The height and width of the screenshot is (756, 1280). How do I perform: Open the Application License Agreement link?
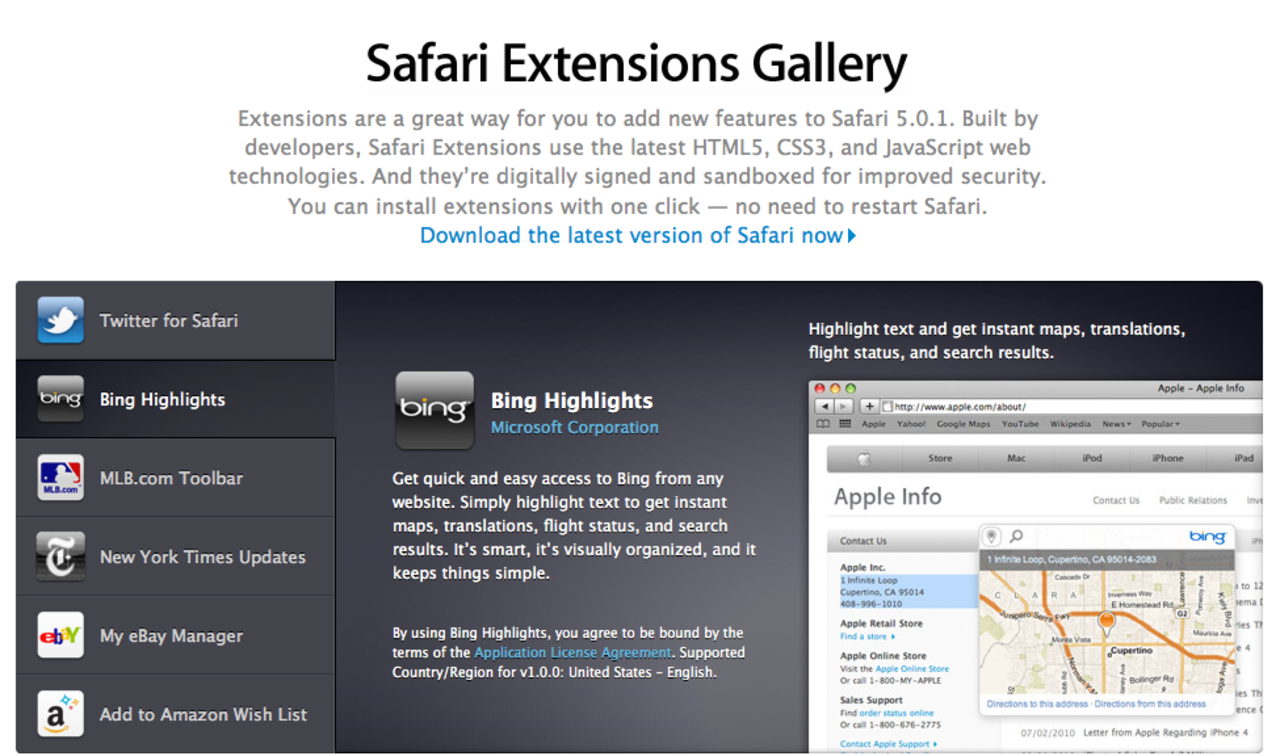(x=573, y=652)
